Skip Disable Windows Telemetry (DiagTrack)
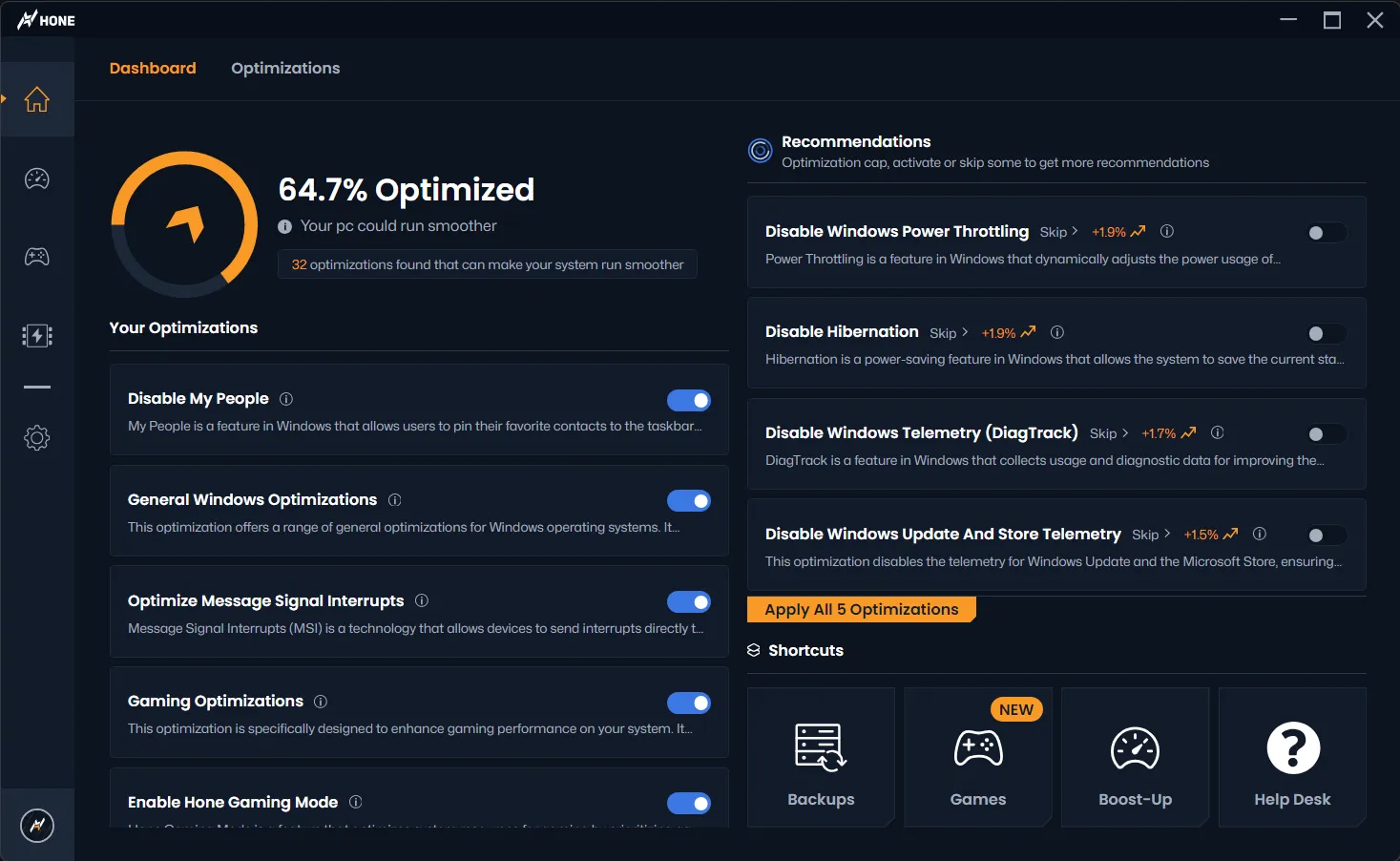 pos(1109,433)
